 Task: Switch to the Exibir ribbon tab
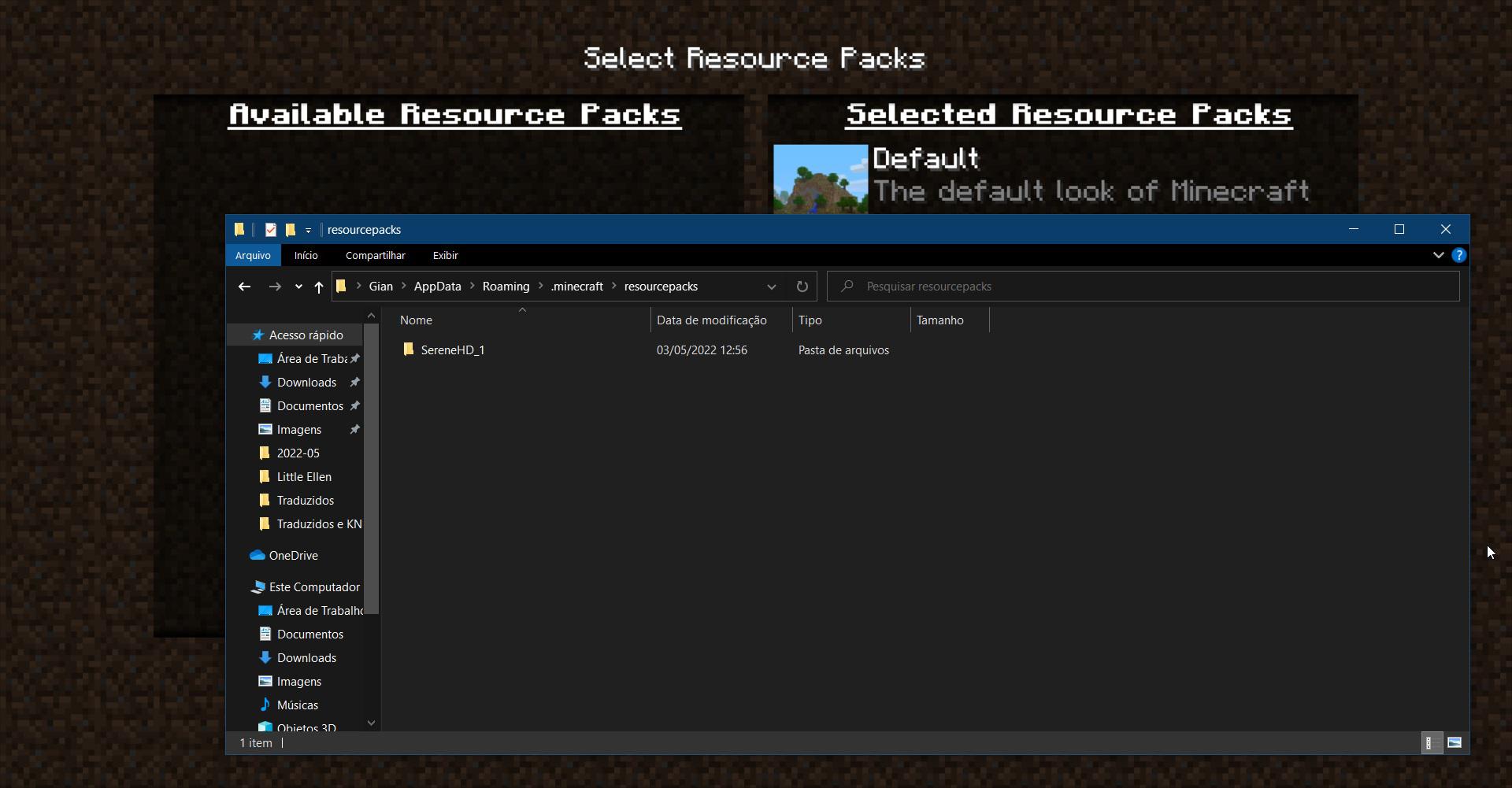[445, 255]
